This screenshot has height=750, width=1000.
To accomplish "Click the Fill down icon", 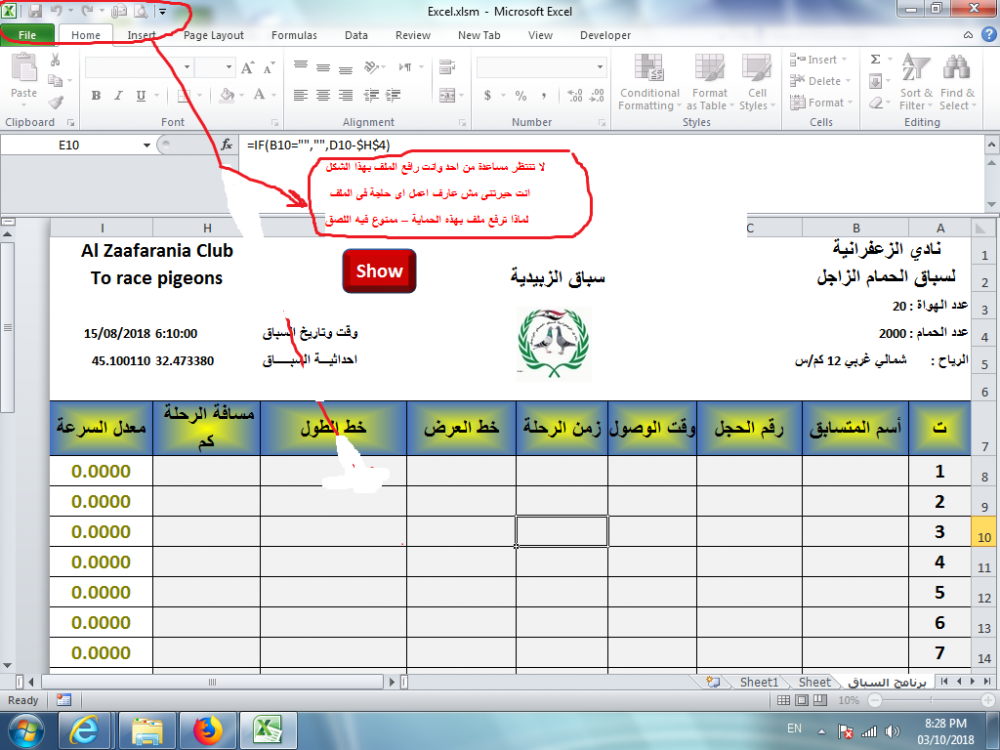I will pos(876,81).
